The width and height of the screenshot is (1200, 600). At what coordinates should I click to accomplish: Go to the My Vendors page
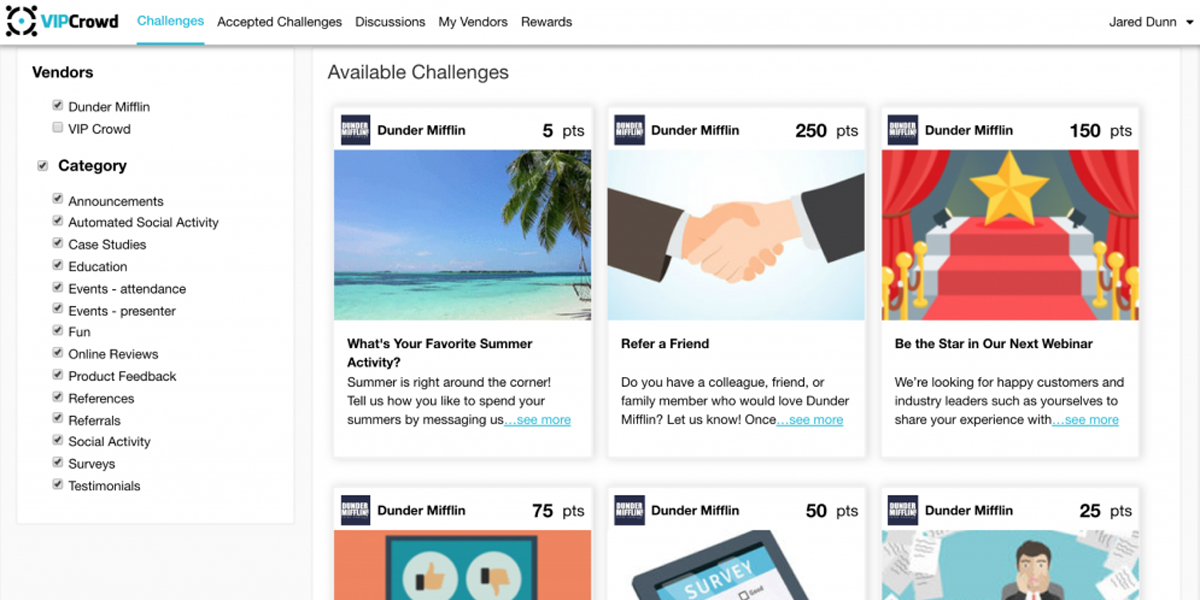pyautogui.click(x=473, y=22)
